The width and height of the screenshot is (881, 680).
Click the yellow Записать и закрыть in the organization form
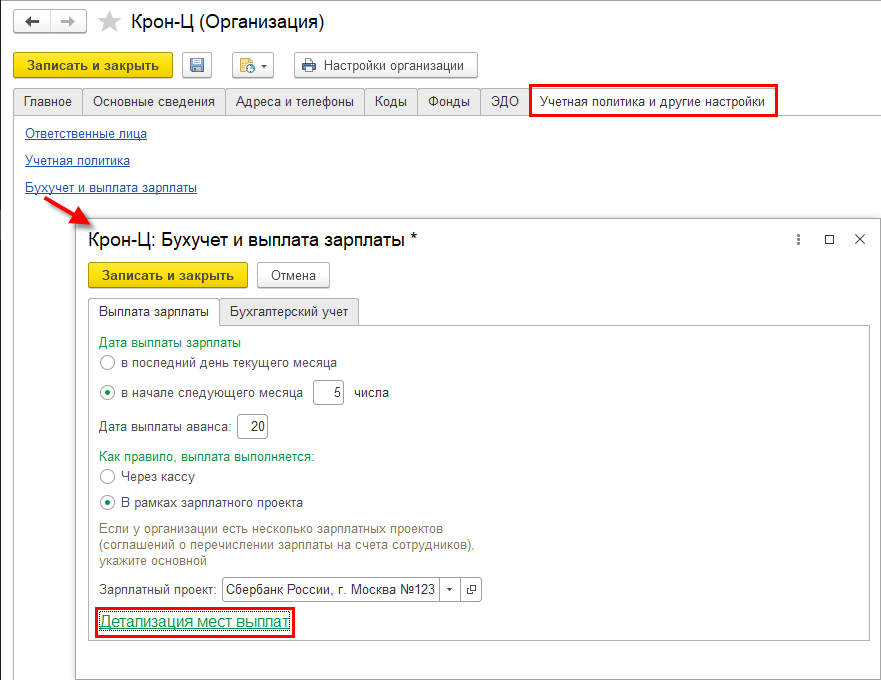pos(93,65)
